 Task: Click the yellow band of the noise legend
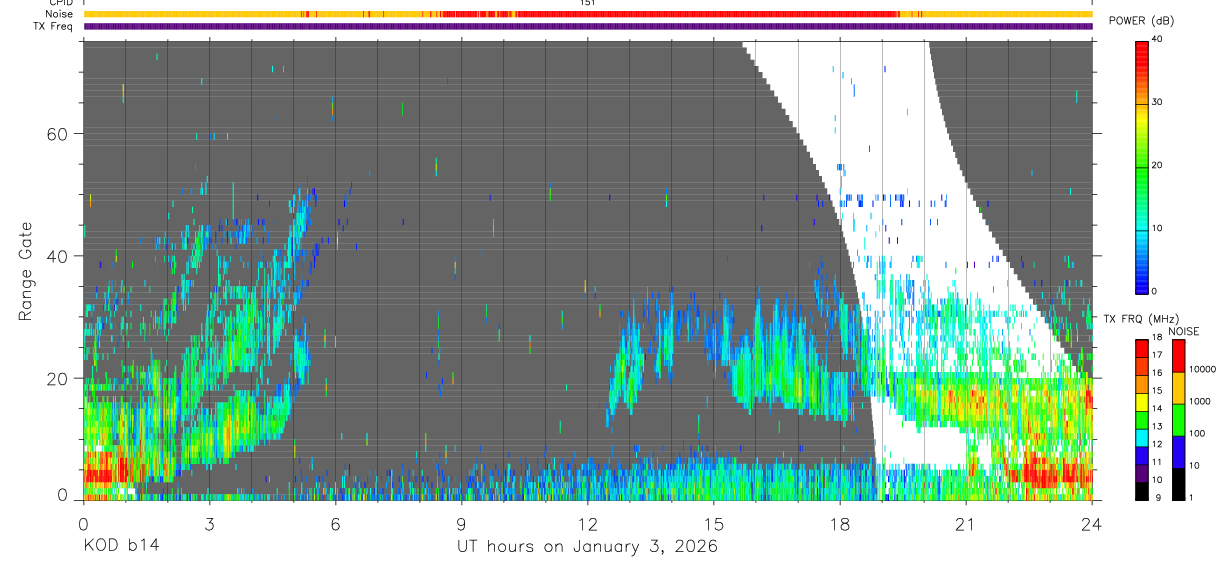tap(1177, 388)
